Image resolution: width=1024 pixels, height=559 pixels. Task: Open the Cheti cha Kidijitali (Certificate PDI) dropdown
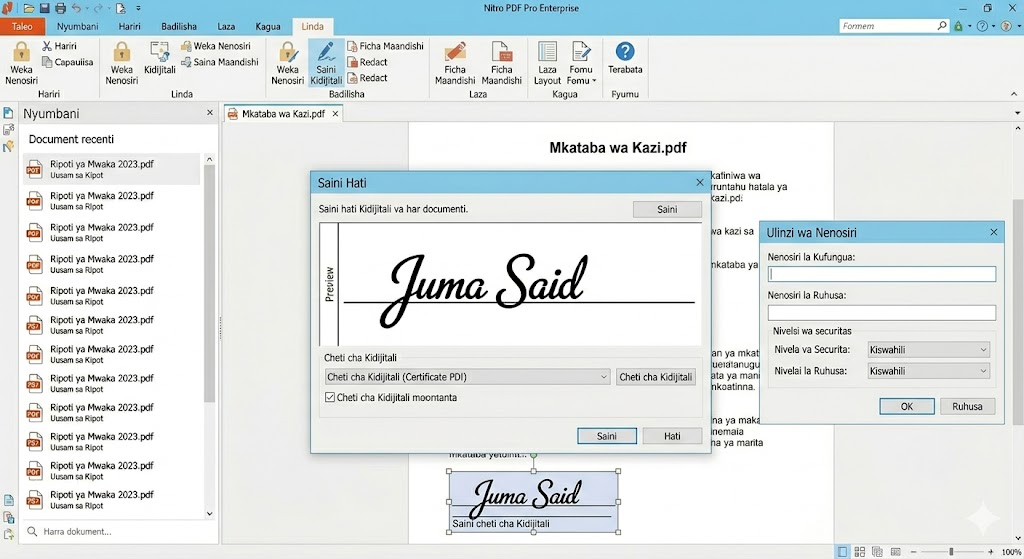[468, 377]
